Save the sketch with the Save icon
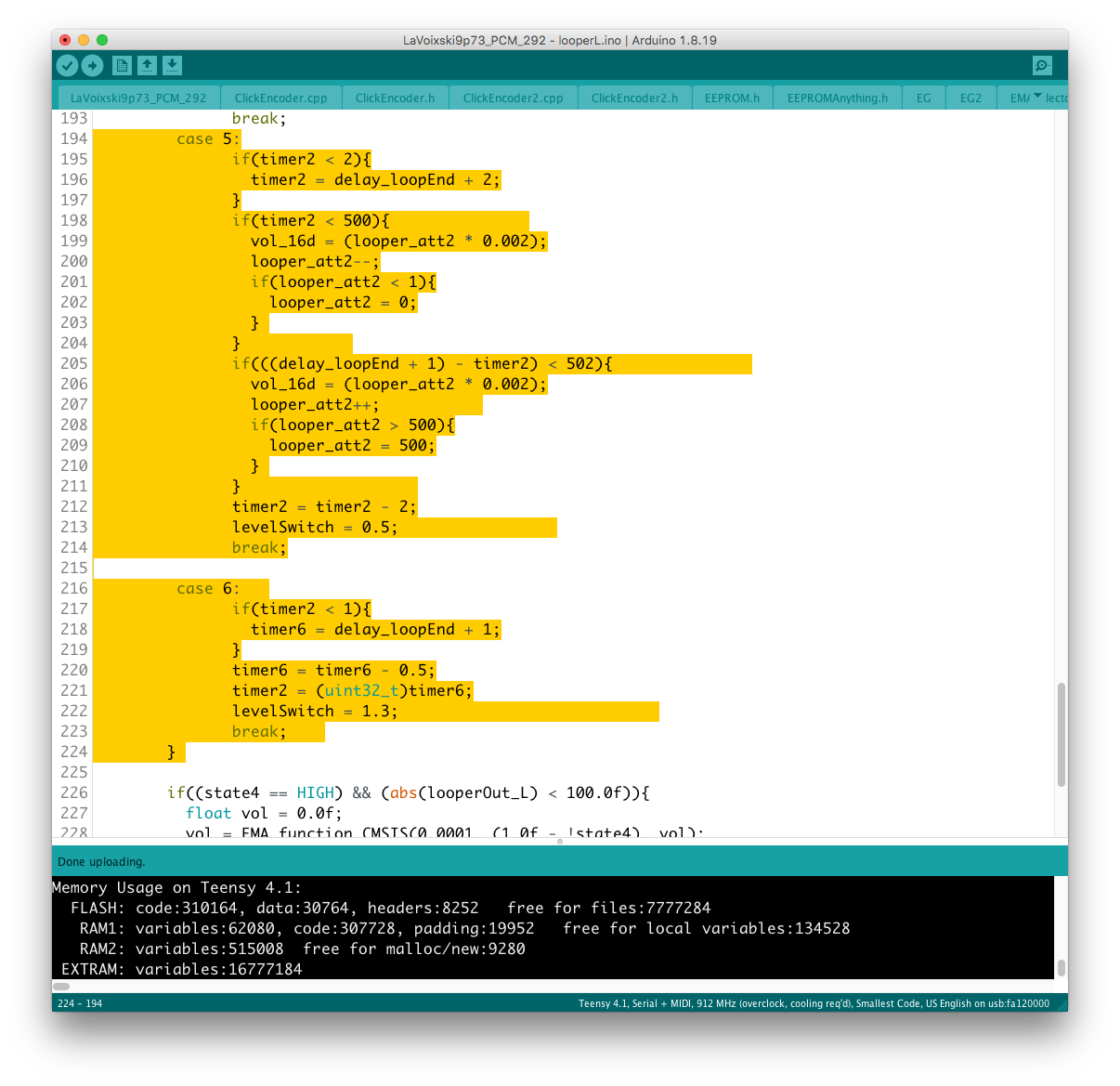Screen dimensions: 1120x1086 172,65
